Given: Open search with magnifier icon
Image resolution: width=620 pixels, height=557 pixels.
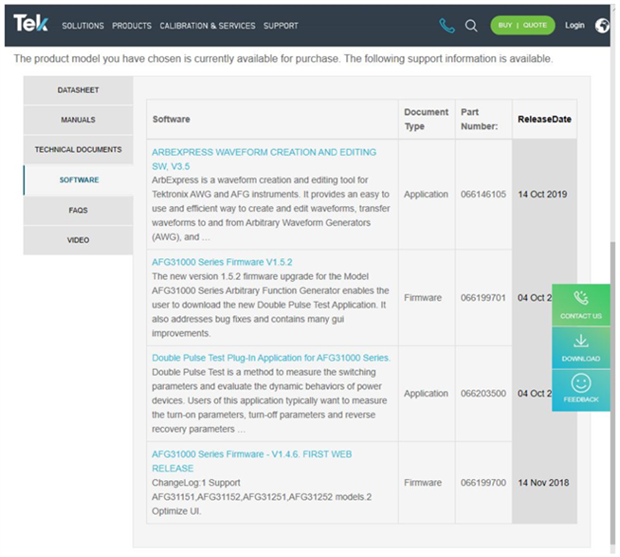Looking at the screenshot, I should point(471,26).
